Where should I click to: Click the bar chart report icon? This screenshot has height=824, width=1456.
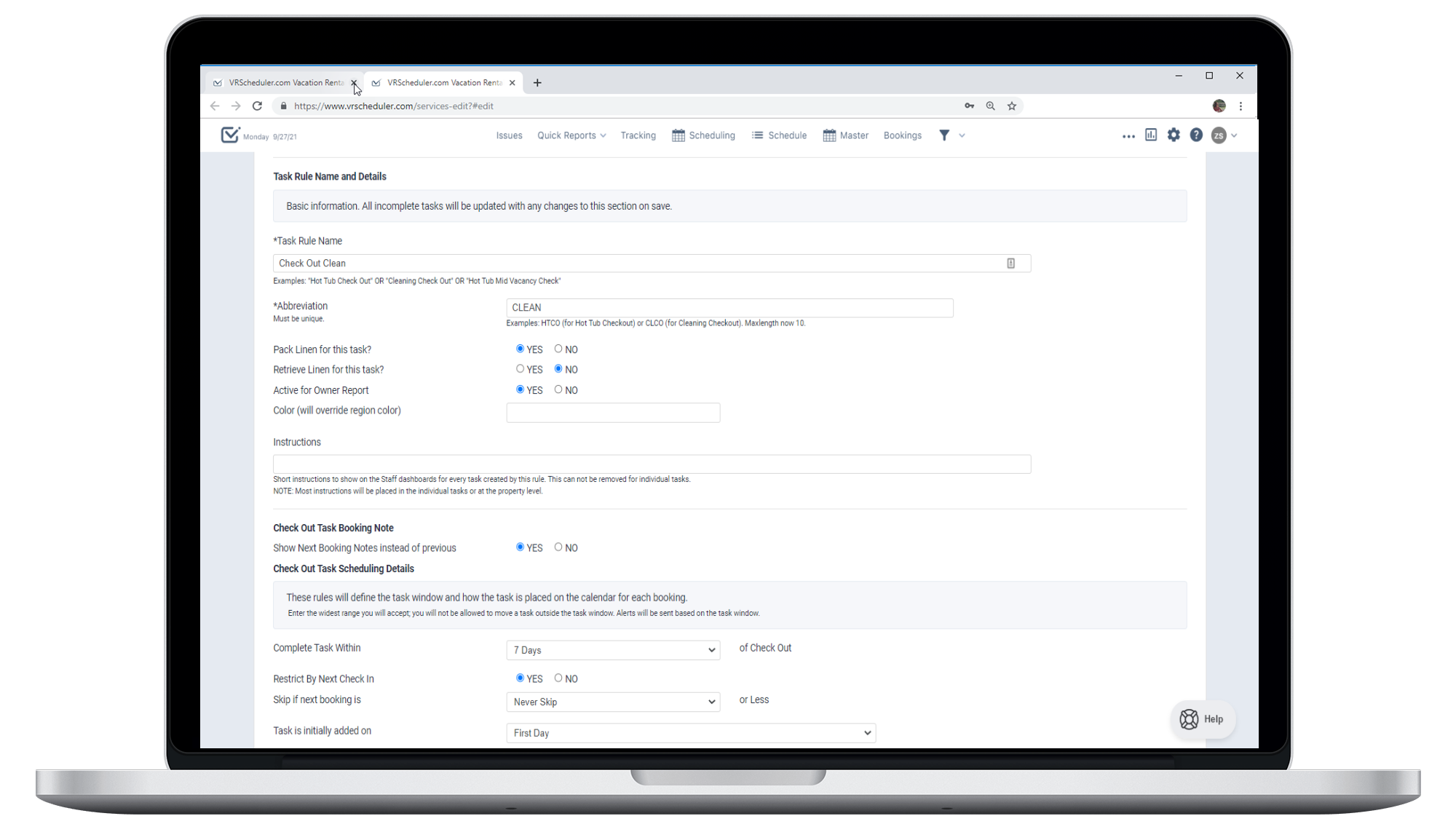(x=1151, y=135)
